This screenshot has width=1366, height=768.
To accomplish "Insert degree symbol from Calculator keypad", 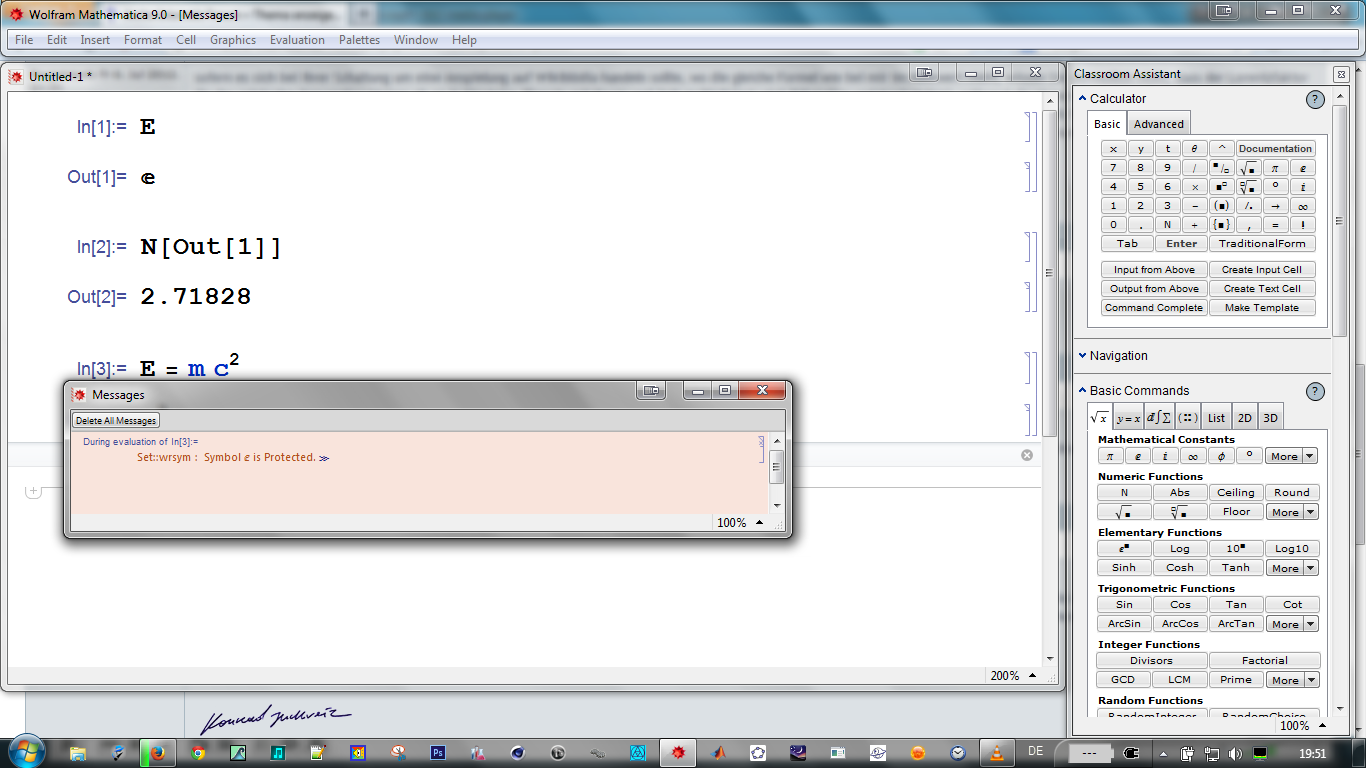I will pyautogui.click(x=1275, y=187).
